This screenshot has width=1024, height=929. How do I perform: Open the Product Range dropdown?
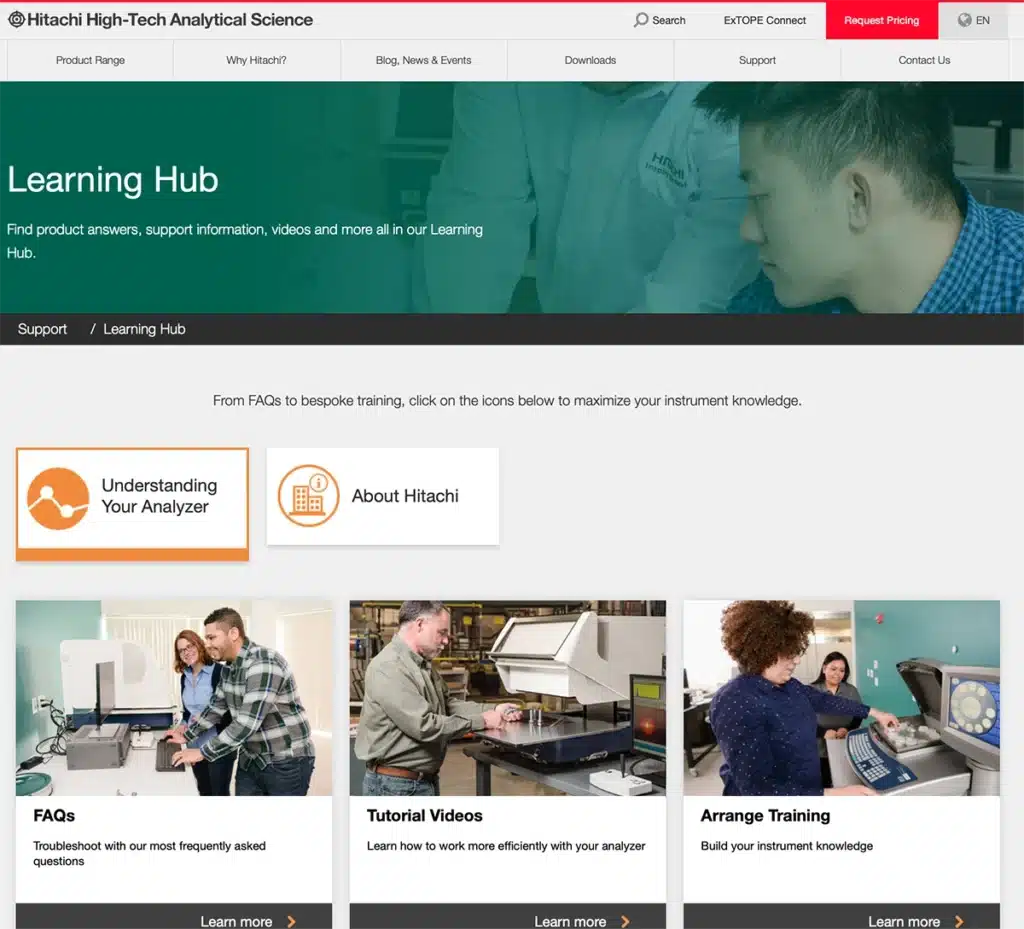90,60
